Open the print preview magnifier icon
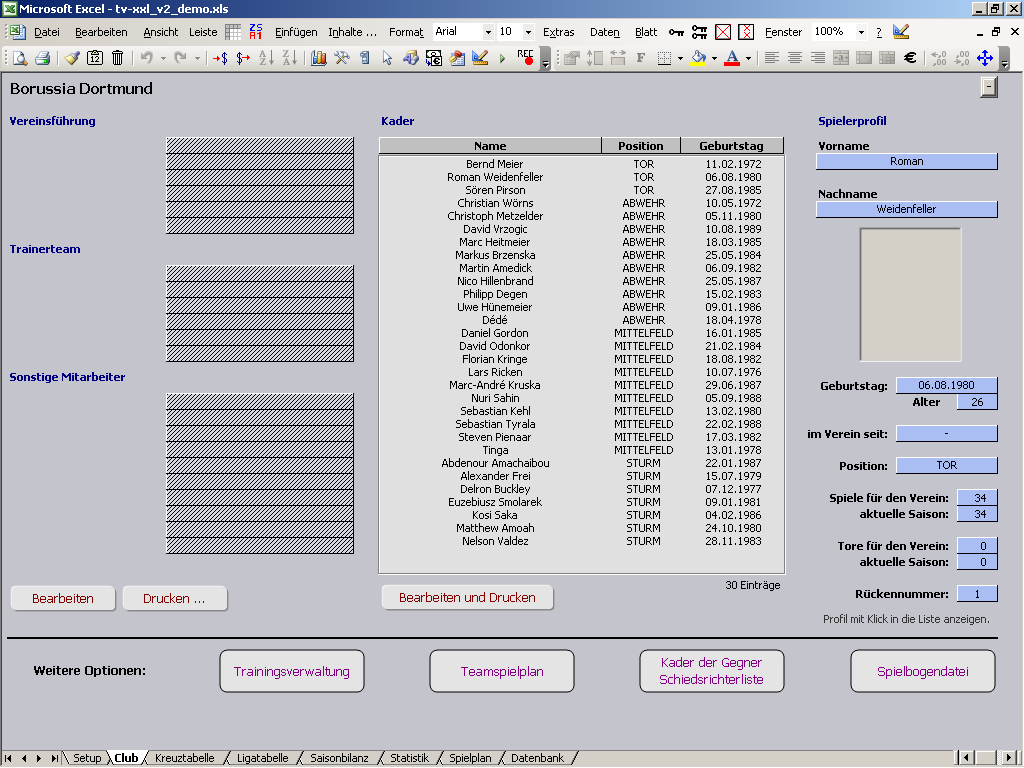 [x=20, y=58]
